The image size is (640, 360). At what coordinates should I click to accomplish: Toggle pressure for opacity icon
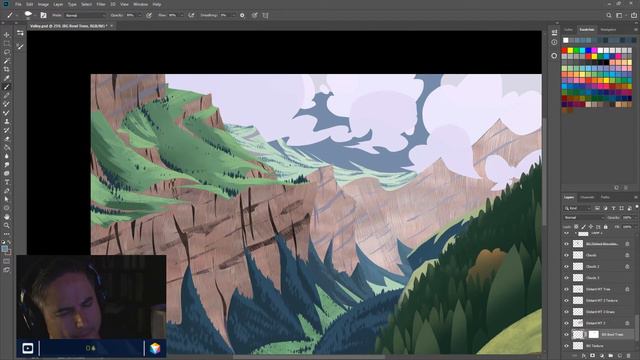point(149,15)
